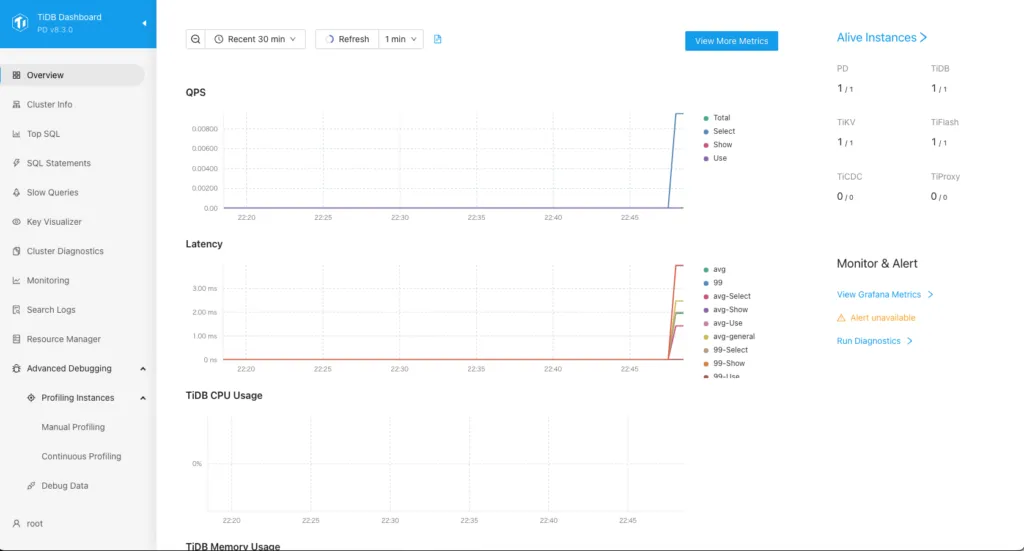Click the Debug Data tool icon

[31, 486]
